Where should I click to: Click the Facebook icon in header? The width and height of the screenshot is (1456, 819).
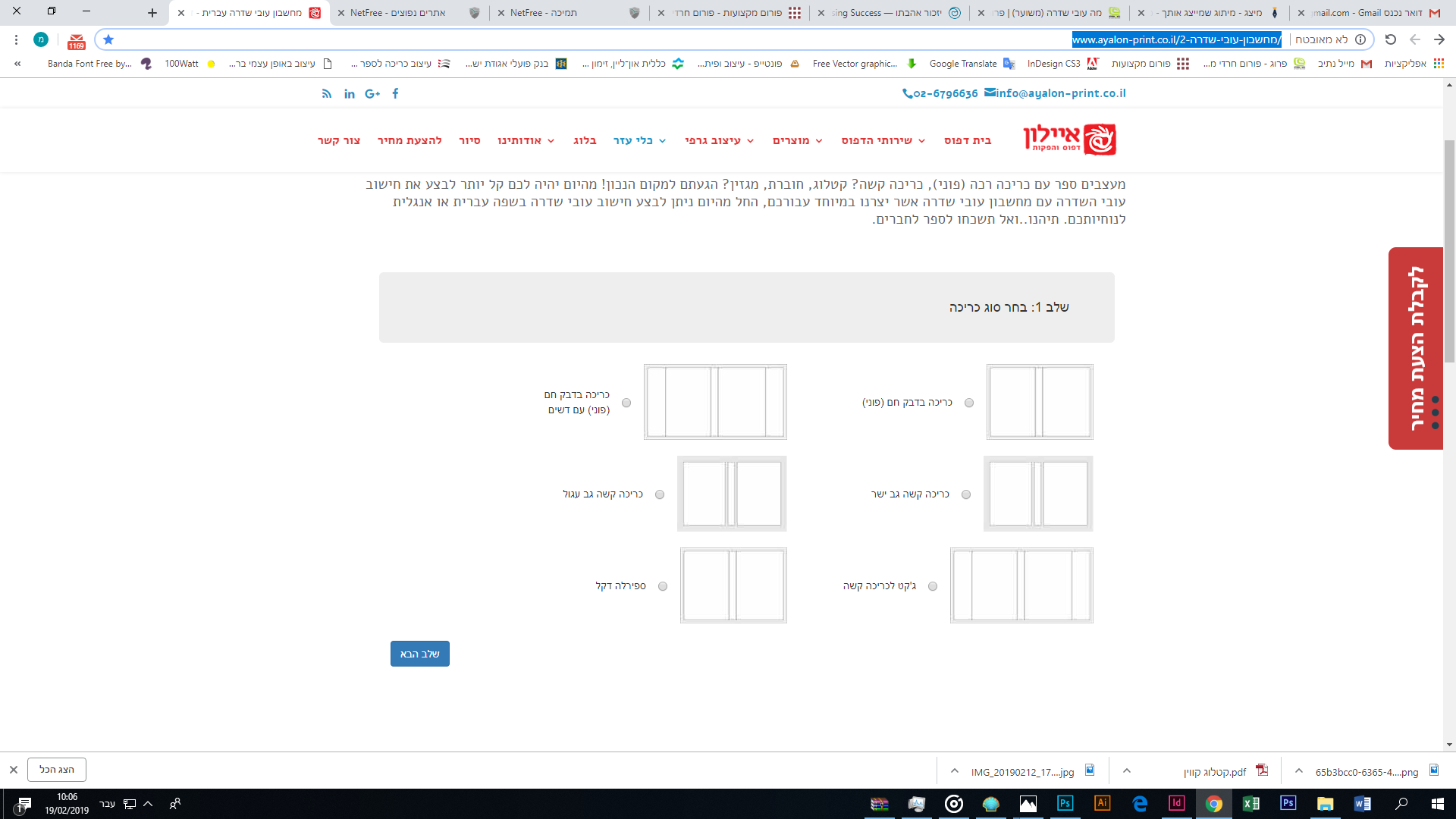(395, 93)
